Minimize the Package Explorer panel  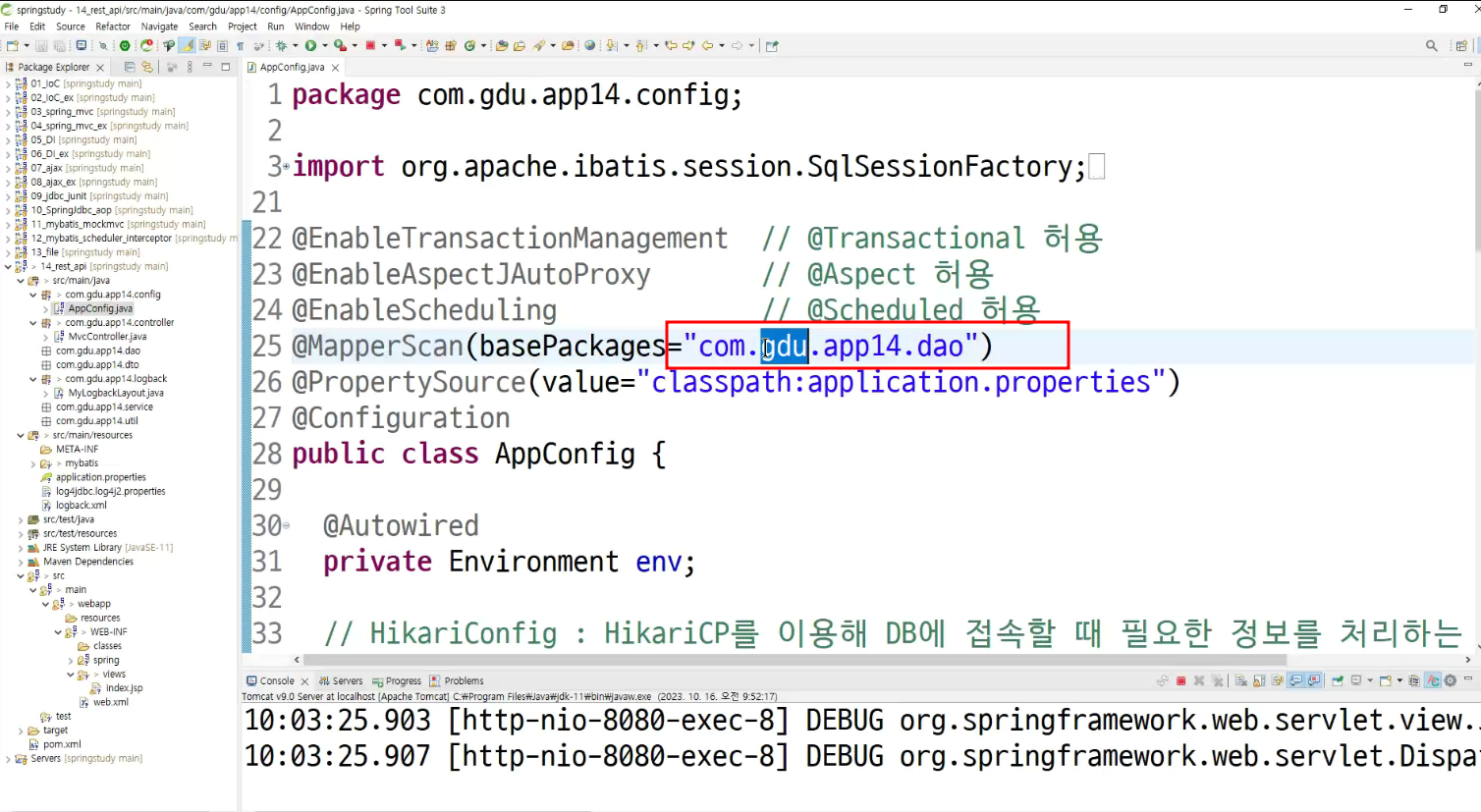(x=207, y=66)
